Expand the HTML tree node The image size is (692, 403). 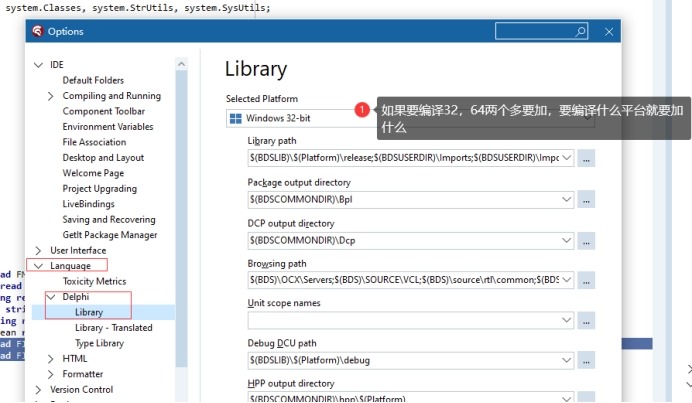tap(51, 358)
